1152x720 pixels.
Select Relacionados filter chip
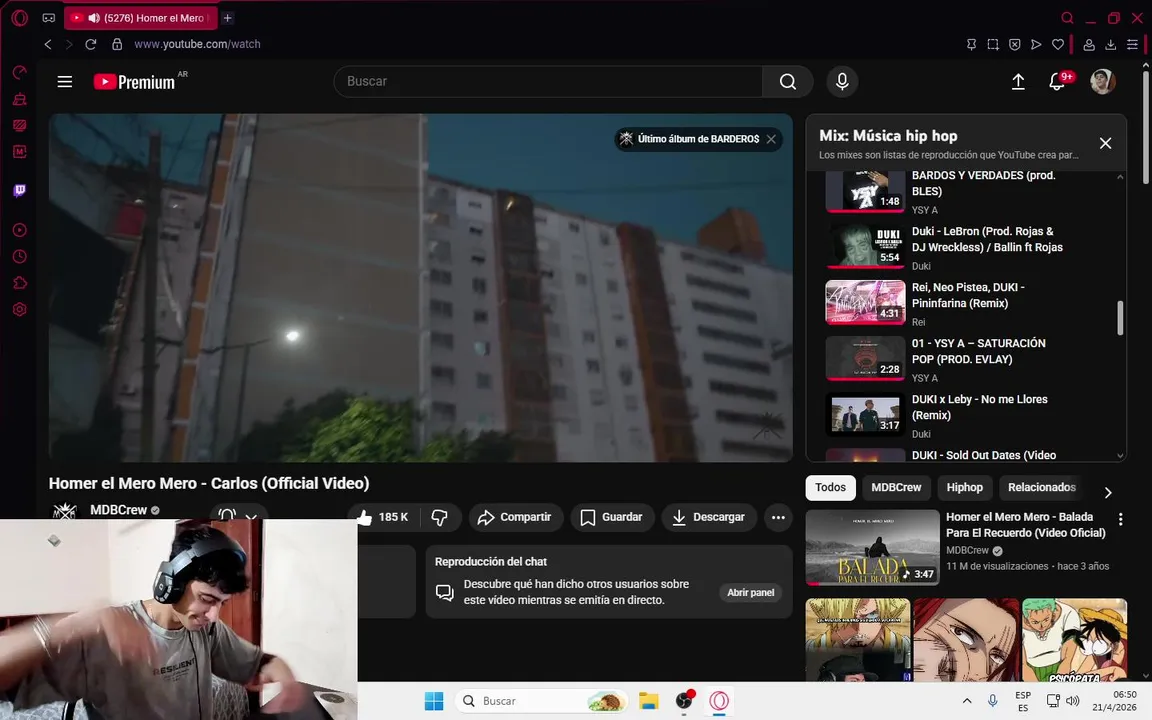(1041, 487)
